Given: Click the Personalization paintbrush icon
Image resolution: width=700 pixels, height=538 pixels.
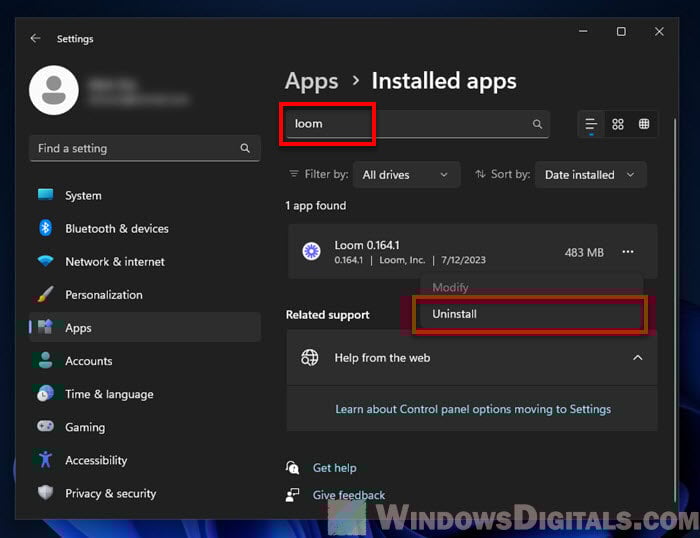Looking at the screenshot, I should coord(46,294).
